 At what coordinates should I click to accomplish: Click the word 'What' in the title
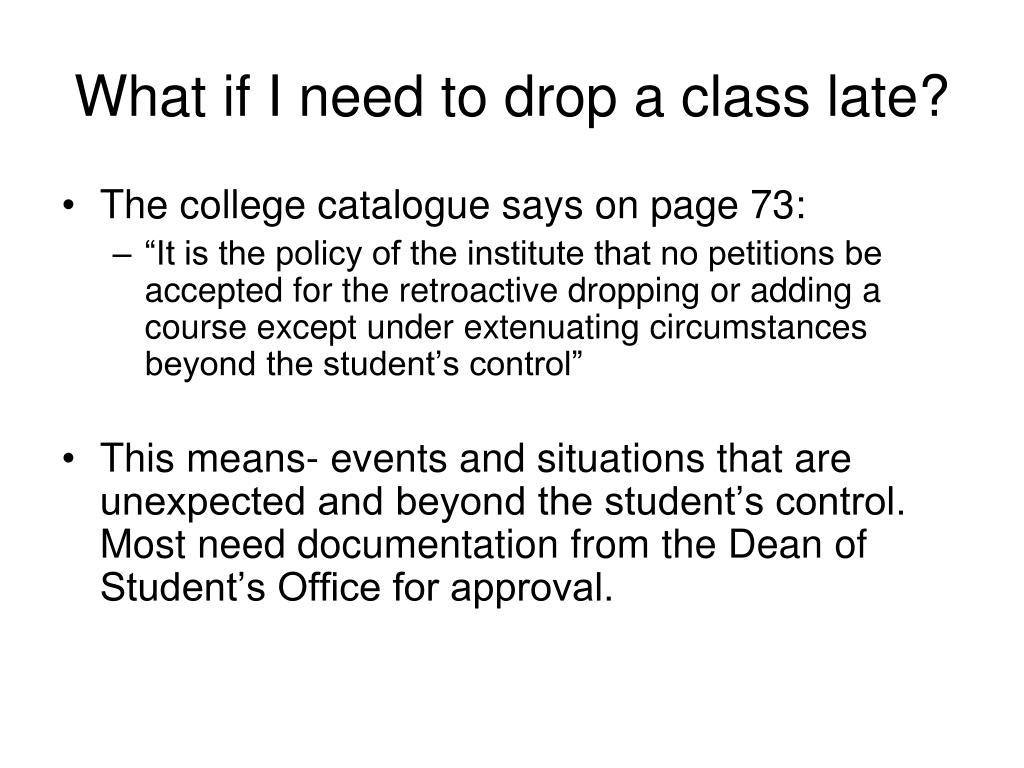point(141,97)
